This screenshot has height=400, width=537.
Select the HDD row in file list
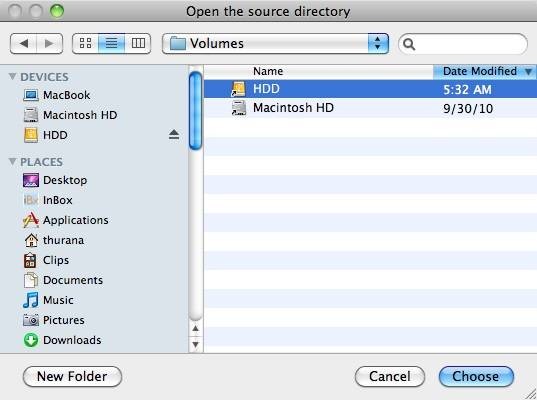(370, 89)
